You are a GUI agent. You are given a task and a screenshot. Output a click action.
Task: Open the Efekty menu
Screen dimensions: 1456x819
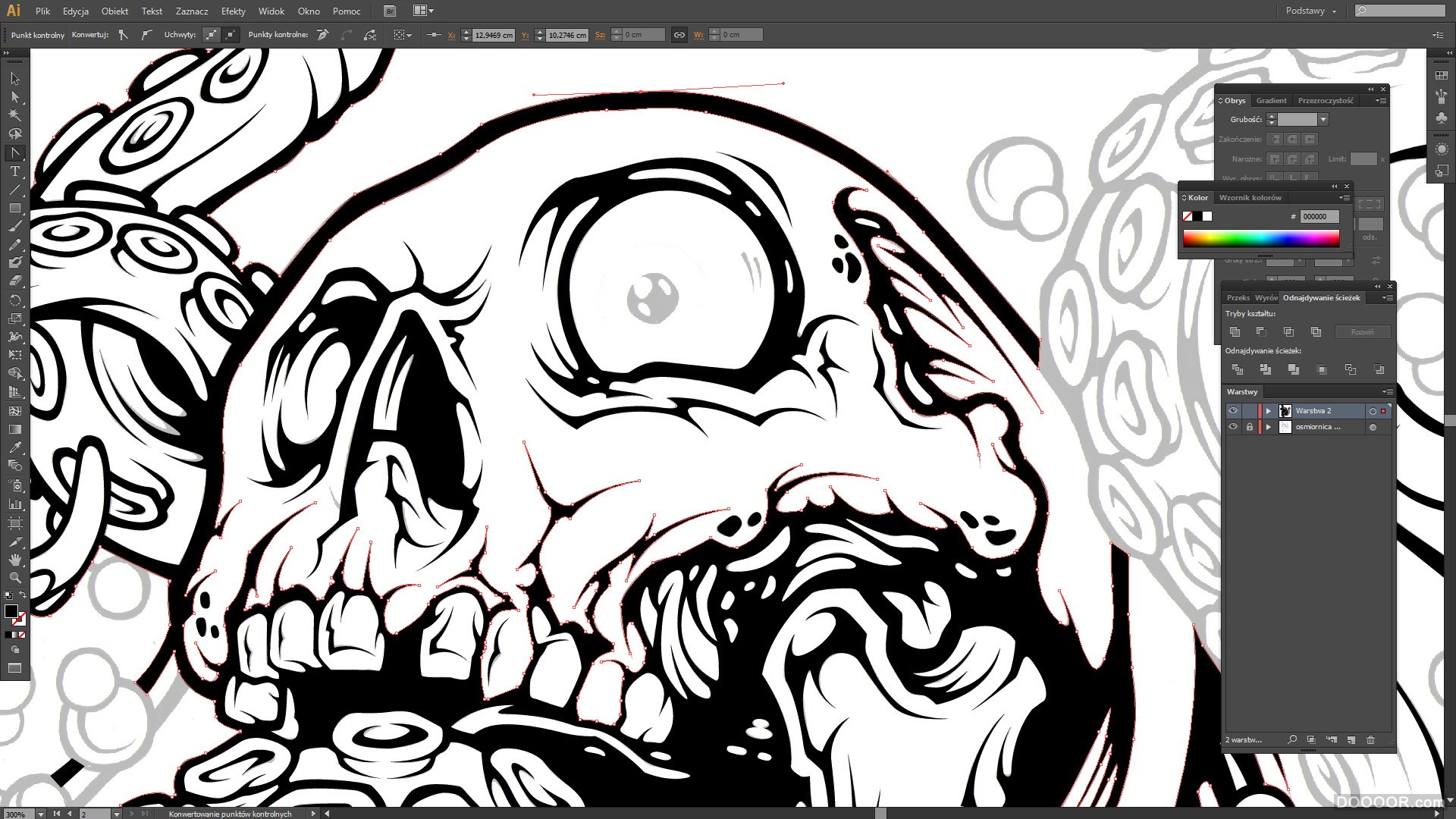[x=233, y=11]
